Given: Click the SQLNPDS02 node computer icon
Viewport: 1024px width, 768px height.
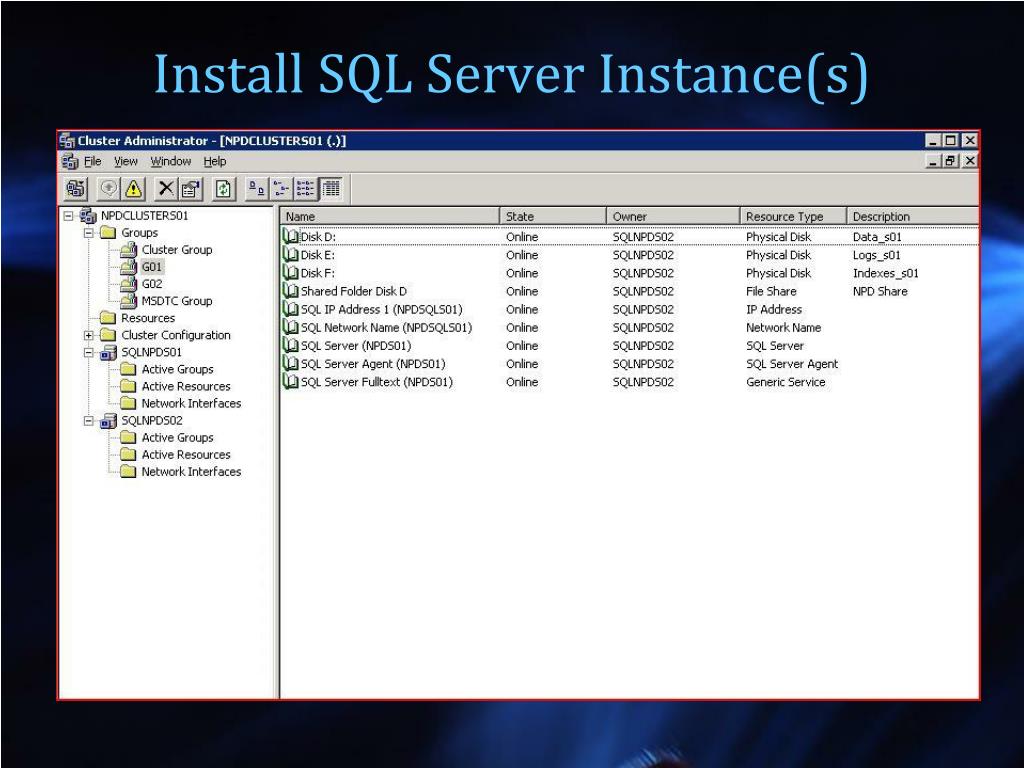Looking at the screenshot, I should tap(108, 421).
